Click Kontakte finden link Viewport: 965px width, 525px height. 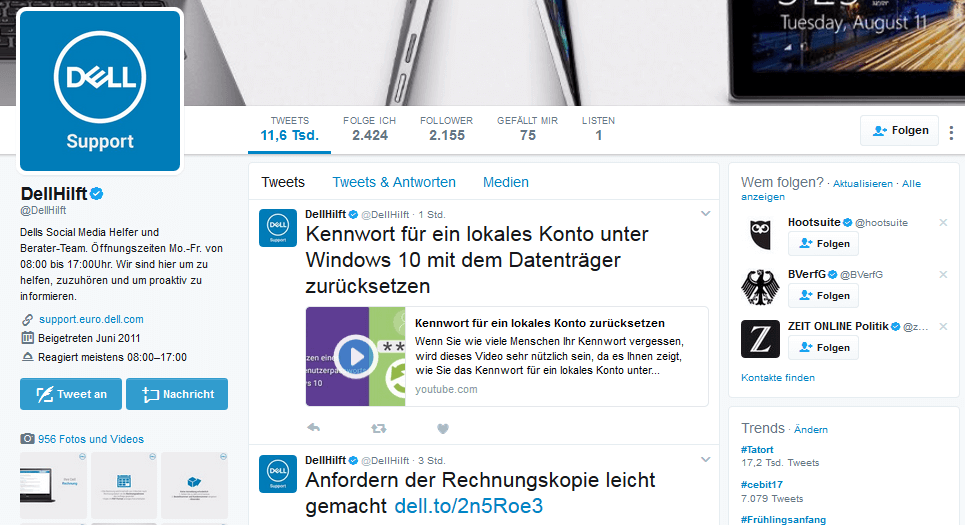click(x=778, y=378)
